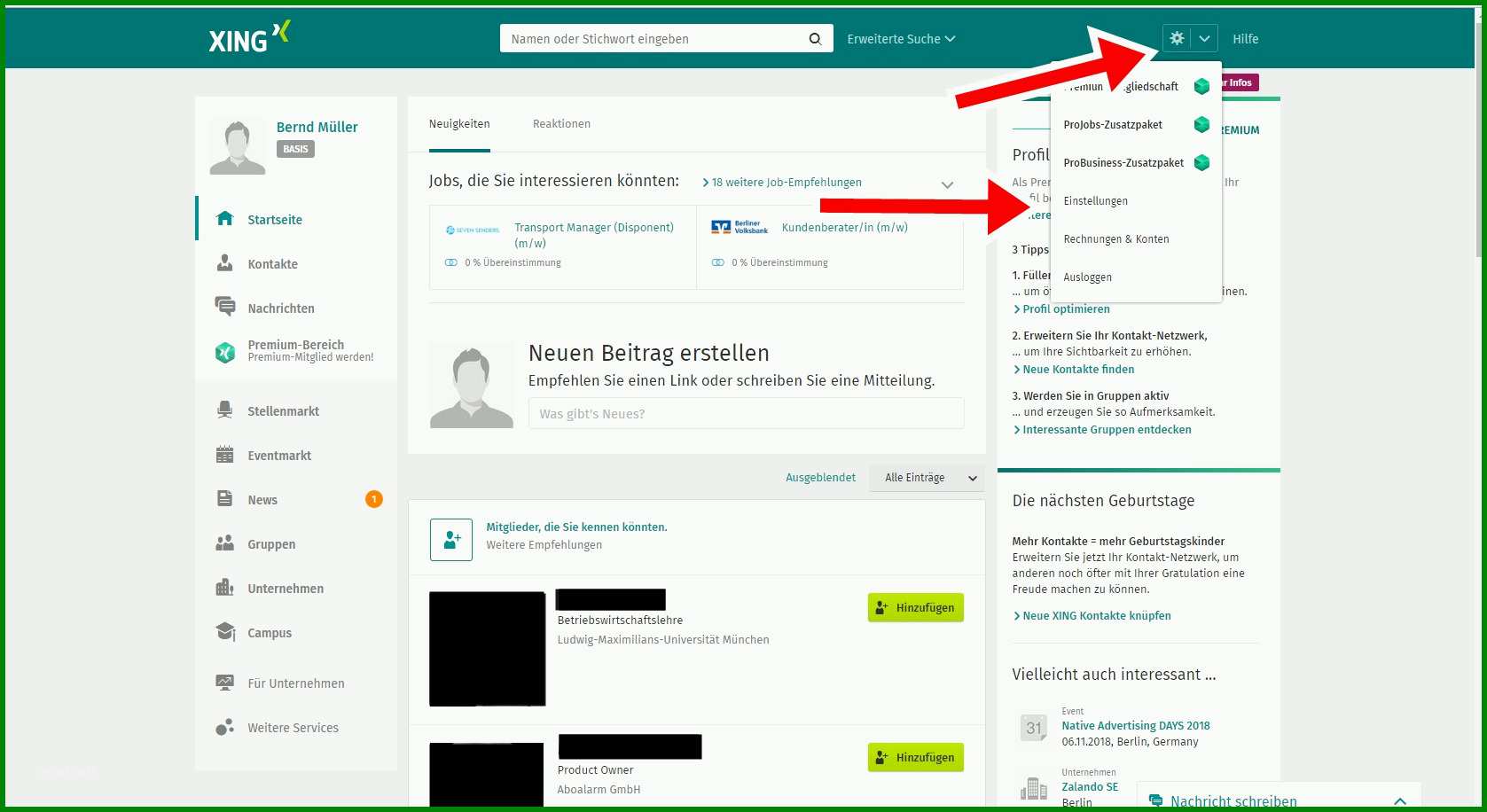Select ProJobs-Zusatzpaket menu entry

[x=1113, y=125]
